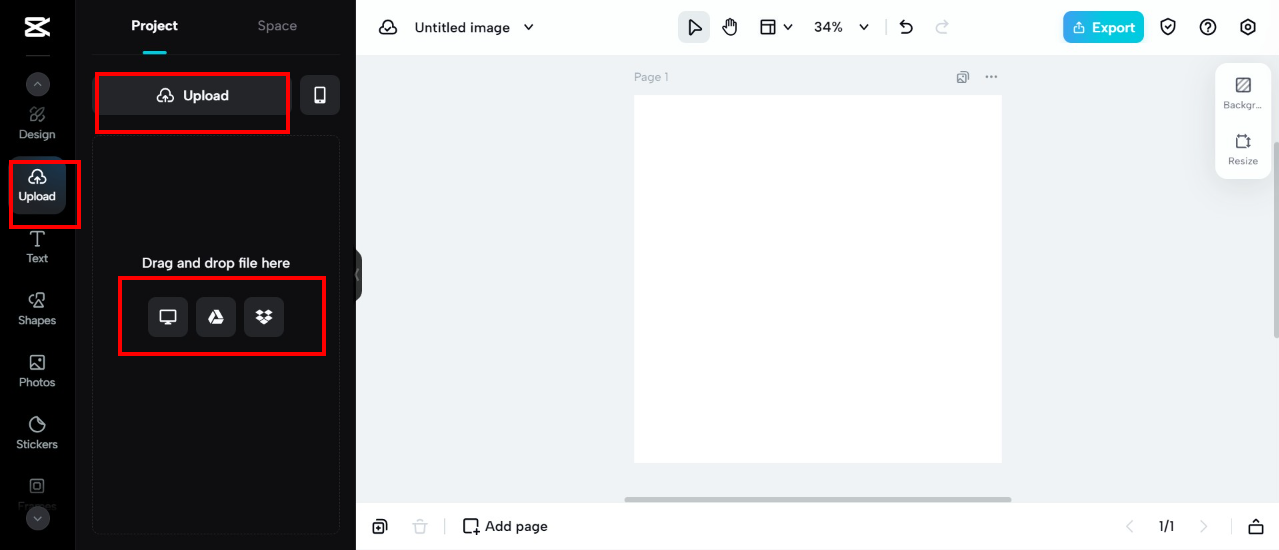1279x550 pixels.
Task: Expand the Untitled image title dropdown
Action: point(529,27)
